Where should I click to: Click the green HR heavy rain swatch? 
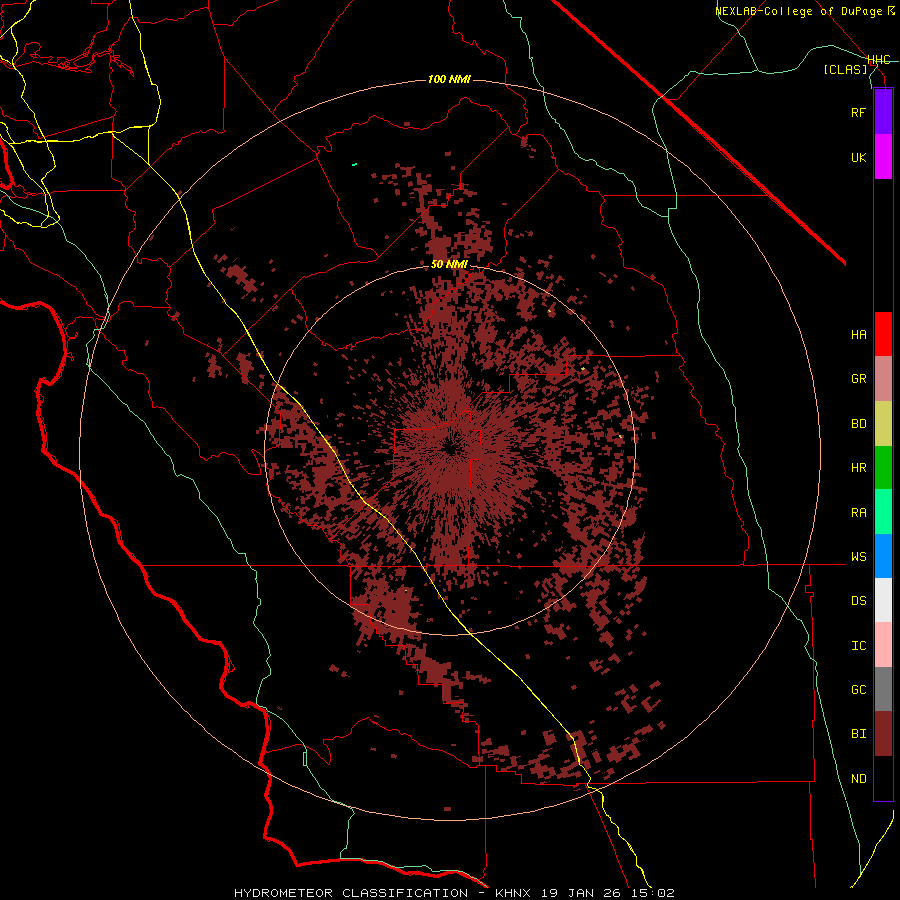click(883, 468)
